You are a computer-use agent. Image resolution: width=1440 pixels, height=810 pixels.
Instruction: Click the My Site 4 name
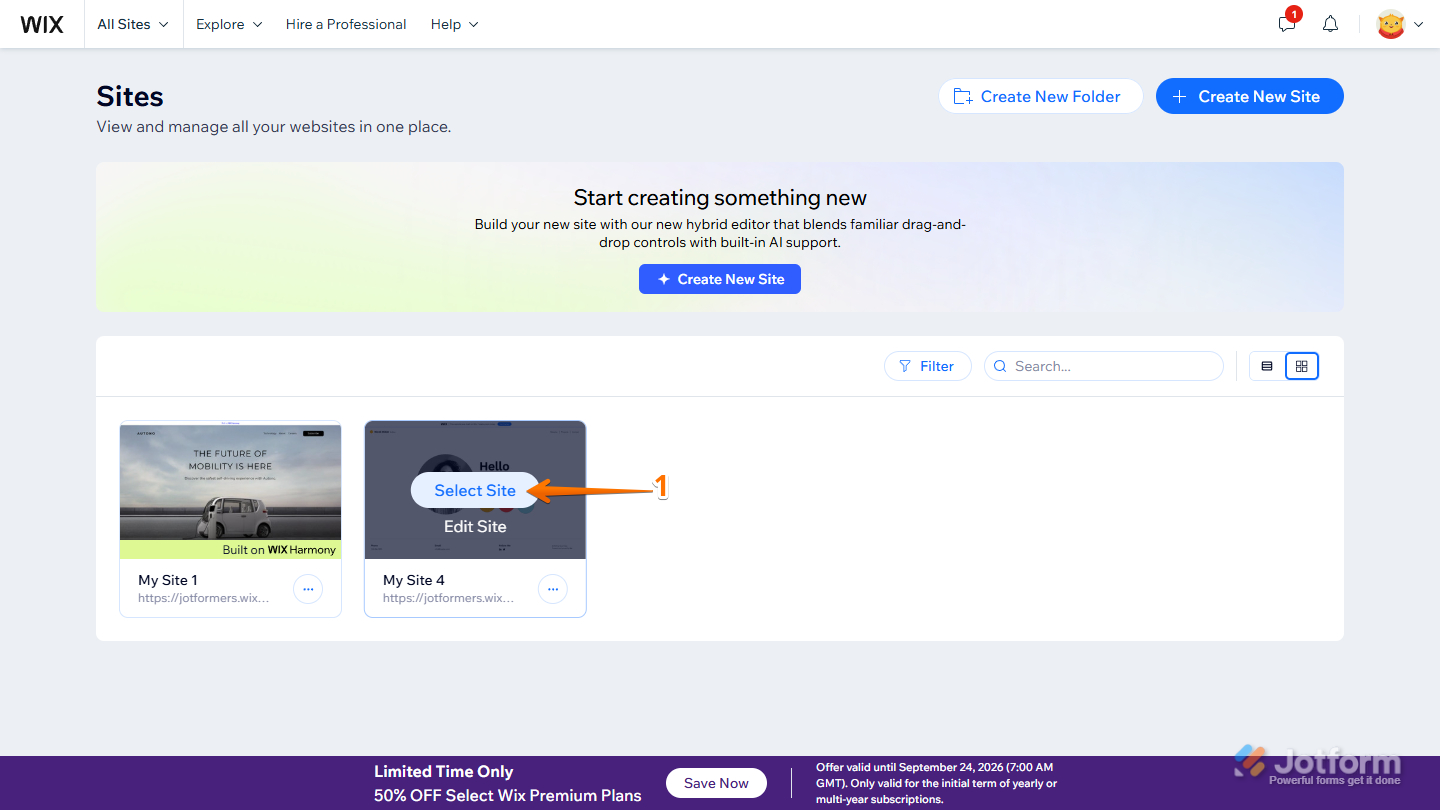414,580
